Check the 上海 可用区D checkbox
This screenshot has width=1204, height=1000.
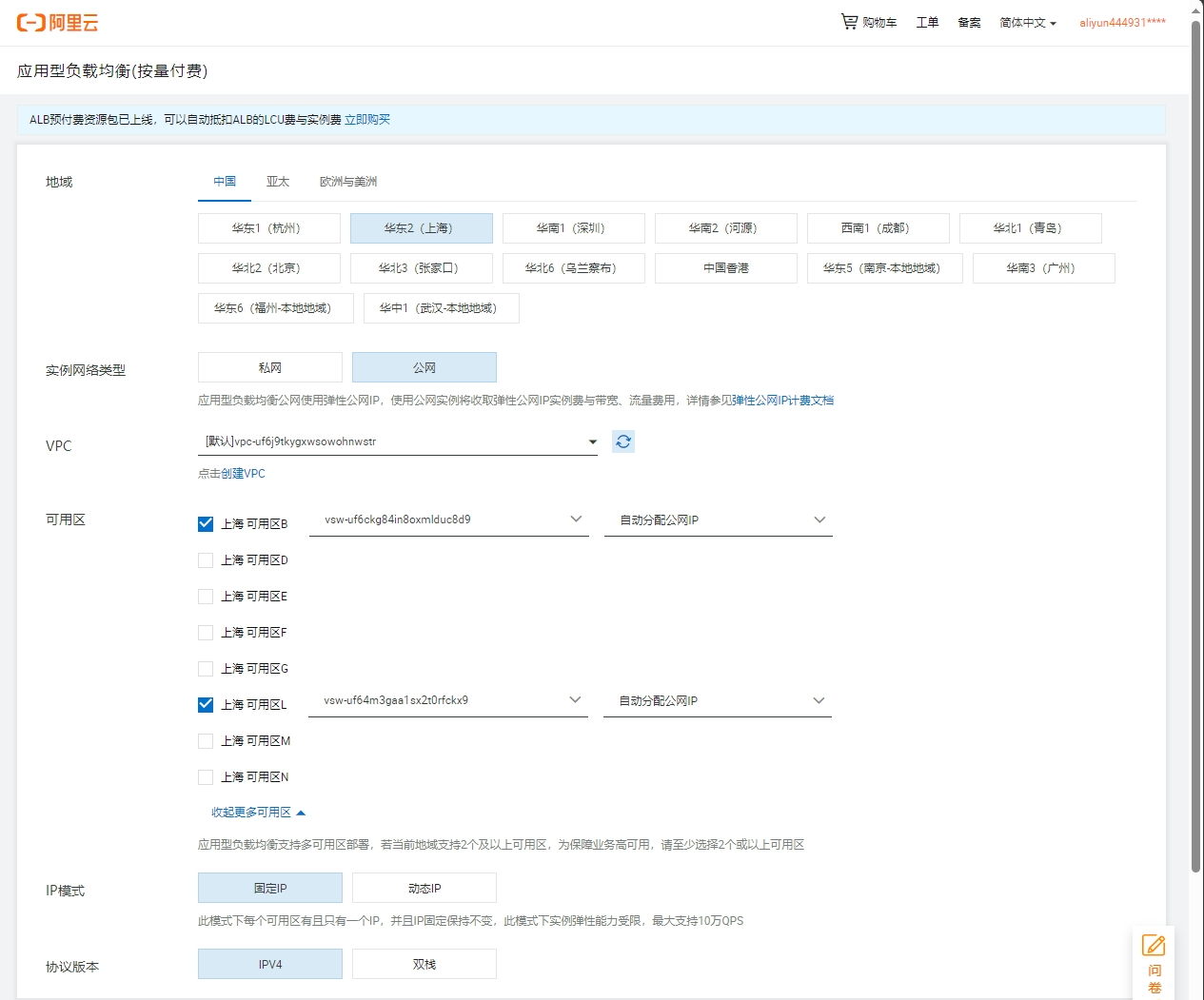click(x=206, y=560)
